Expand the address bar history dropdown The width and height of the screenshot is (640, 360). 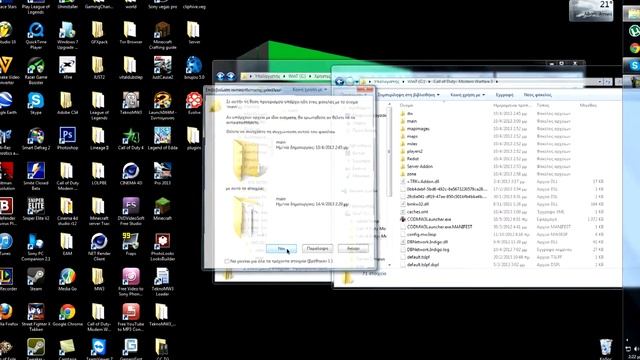(600, 82)
